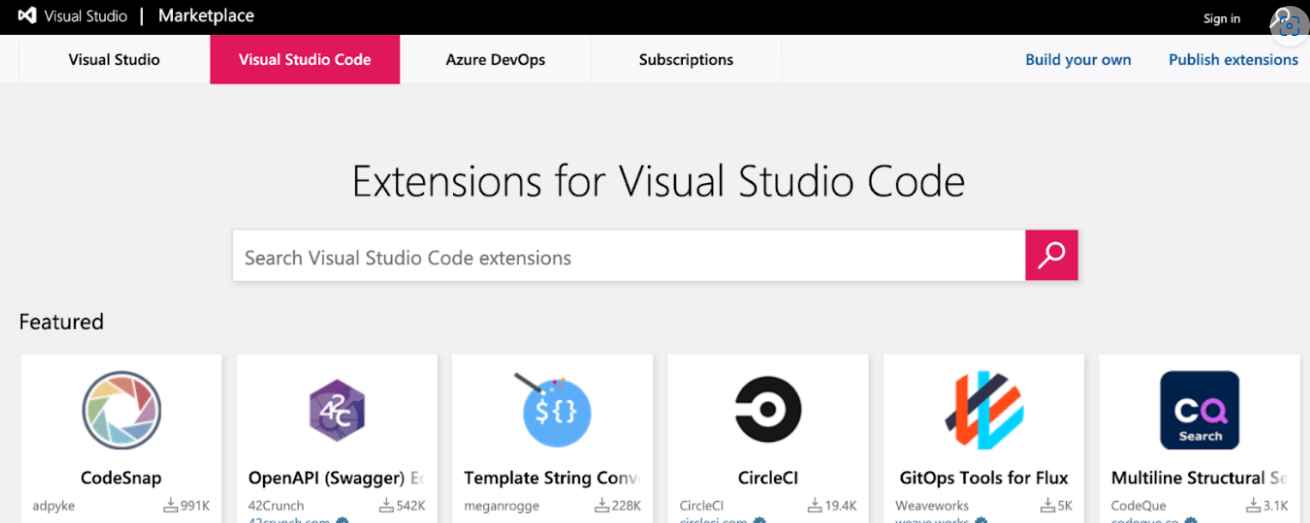The height and width of the screenshot is (523, 1310).
Task: Click the 3.1K download count
Action: pyautogui.click(x=1274, y=506)
